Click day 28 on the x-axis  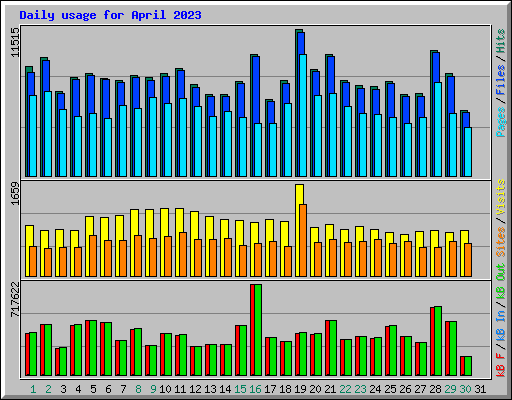pyautogui.click(x=435, y=389)
